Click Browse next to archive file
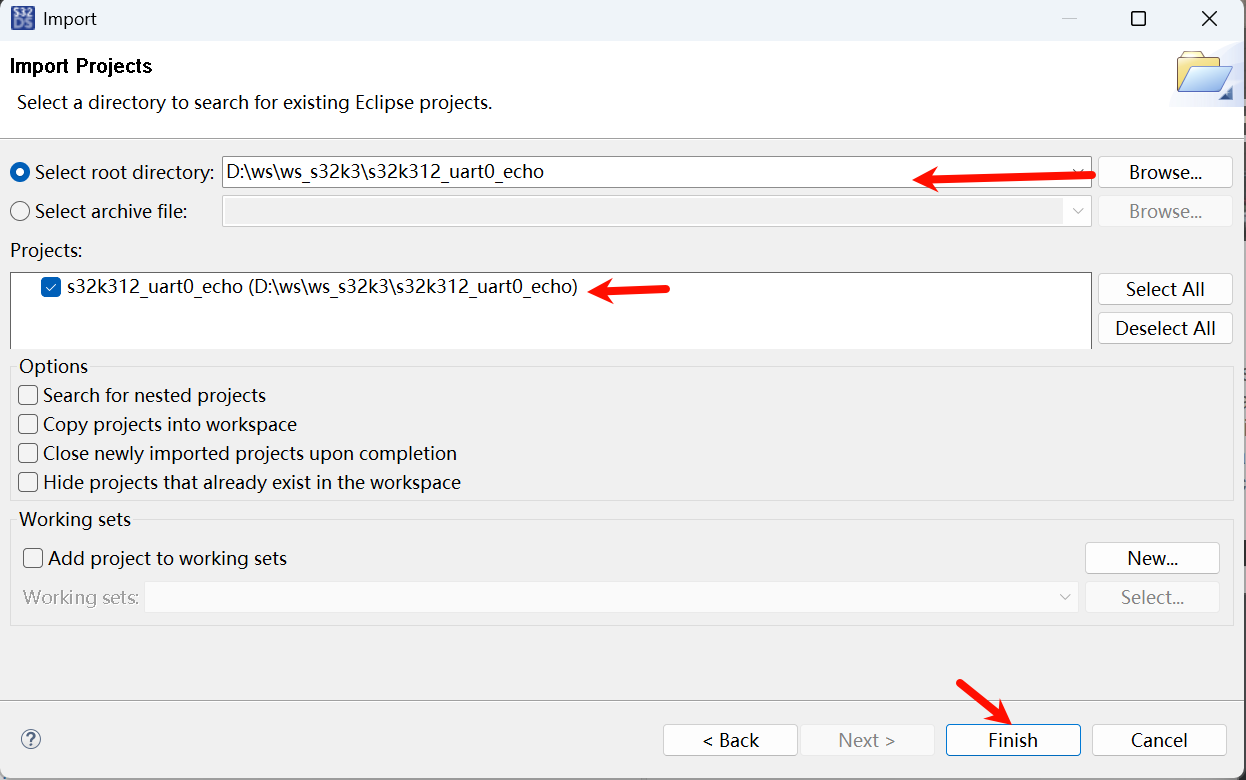 point(1165,211)
